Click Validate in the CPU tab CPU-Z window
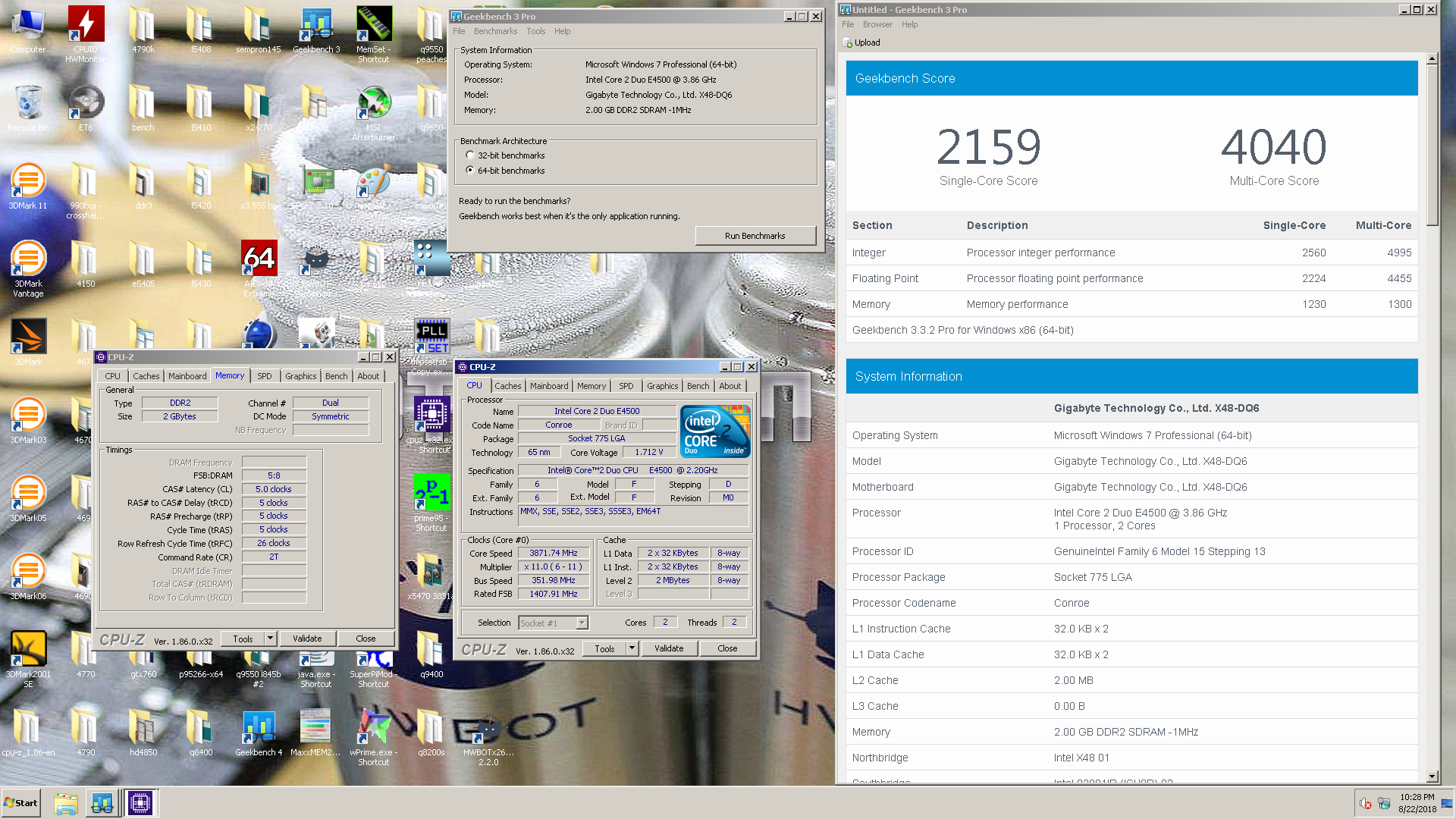The height and width of the screenshot is (819, 1456). 669,648
